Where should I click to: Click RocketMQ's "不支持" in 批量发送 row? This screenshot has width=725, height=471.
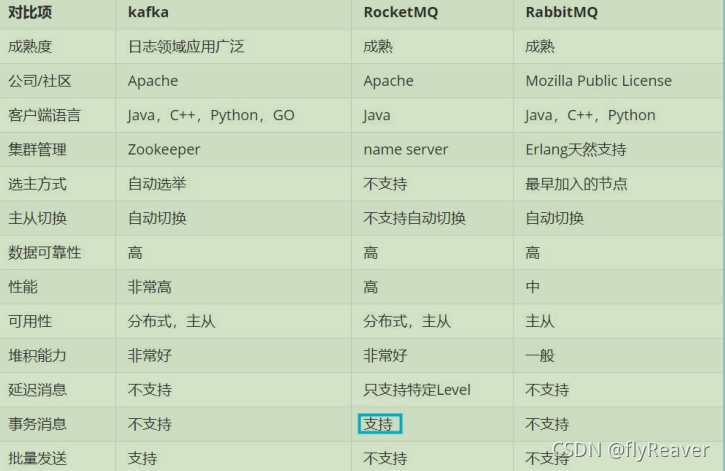point(385,459)
